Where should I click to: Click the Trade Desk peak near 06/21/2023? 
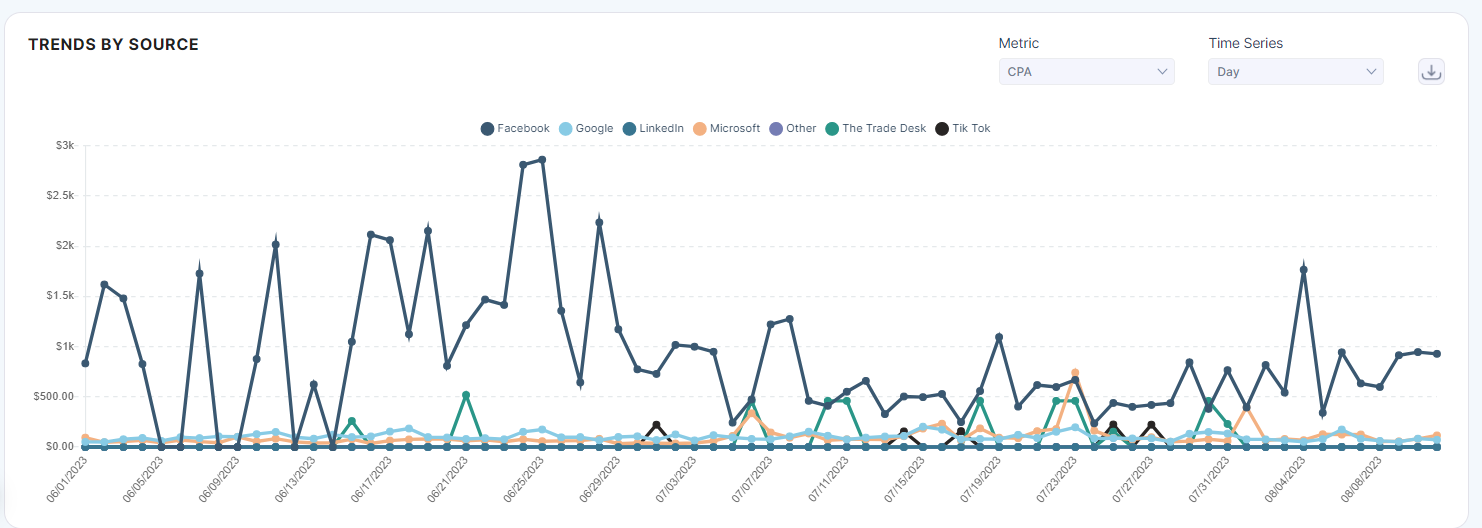(466, 395)
